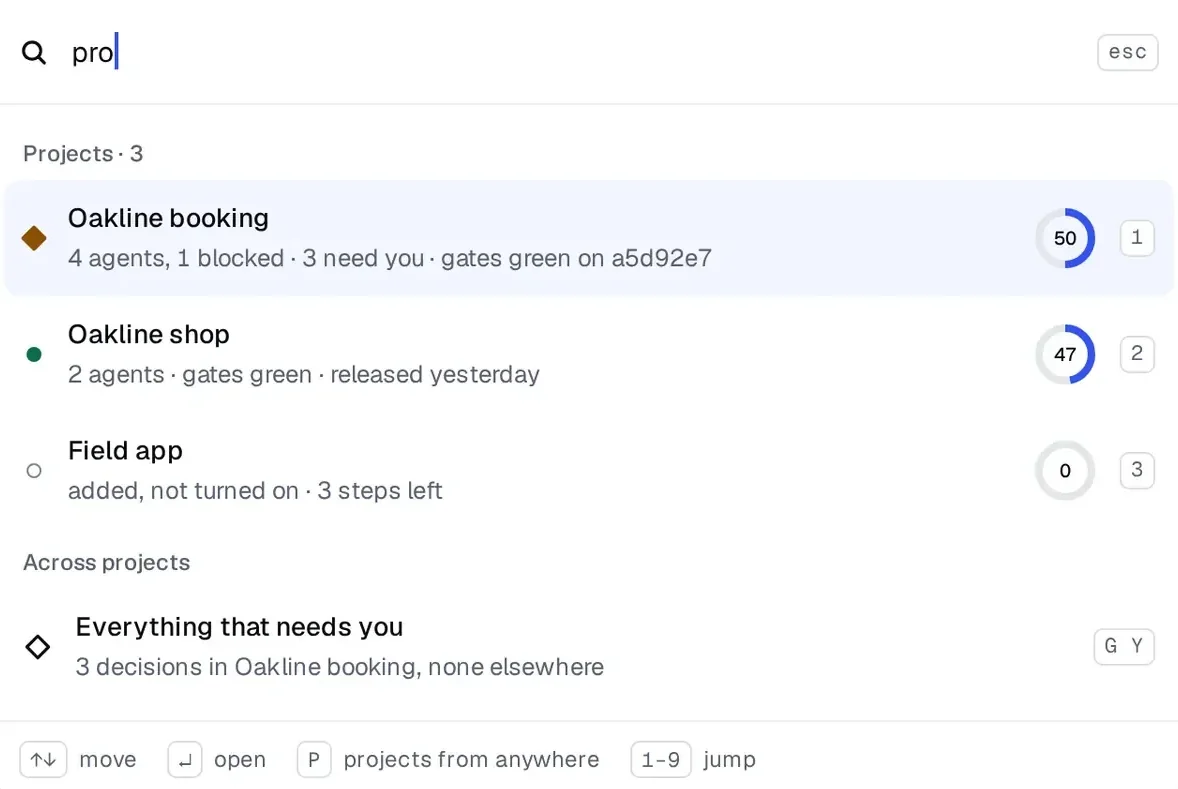Click the 'jump' footer label
Screen dimensions: 1178x789
pos(729,760)
